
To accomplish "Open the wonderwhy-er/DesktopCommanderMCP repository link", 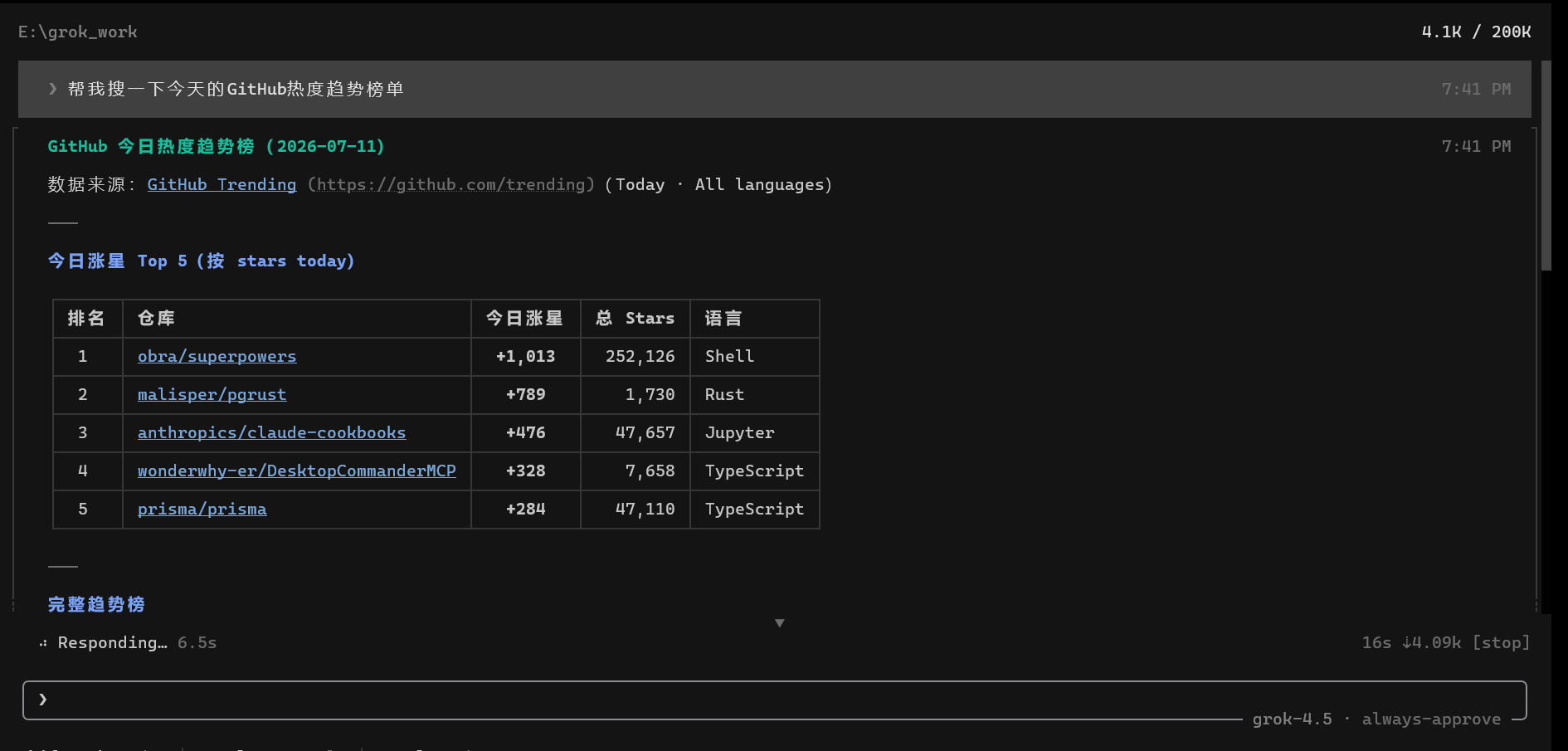I will point(296,471).
